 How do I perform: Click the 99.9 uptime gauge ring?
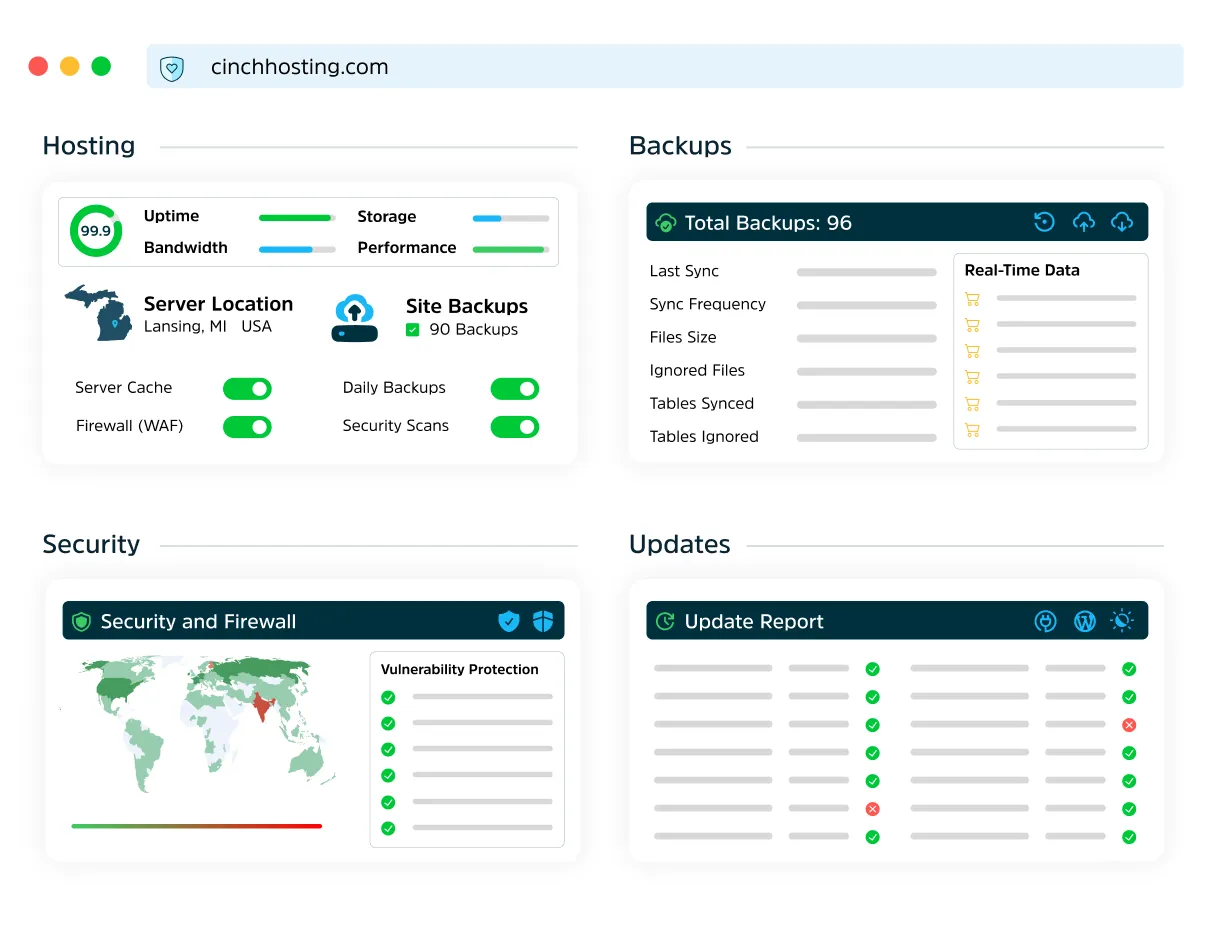(96, 231)
